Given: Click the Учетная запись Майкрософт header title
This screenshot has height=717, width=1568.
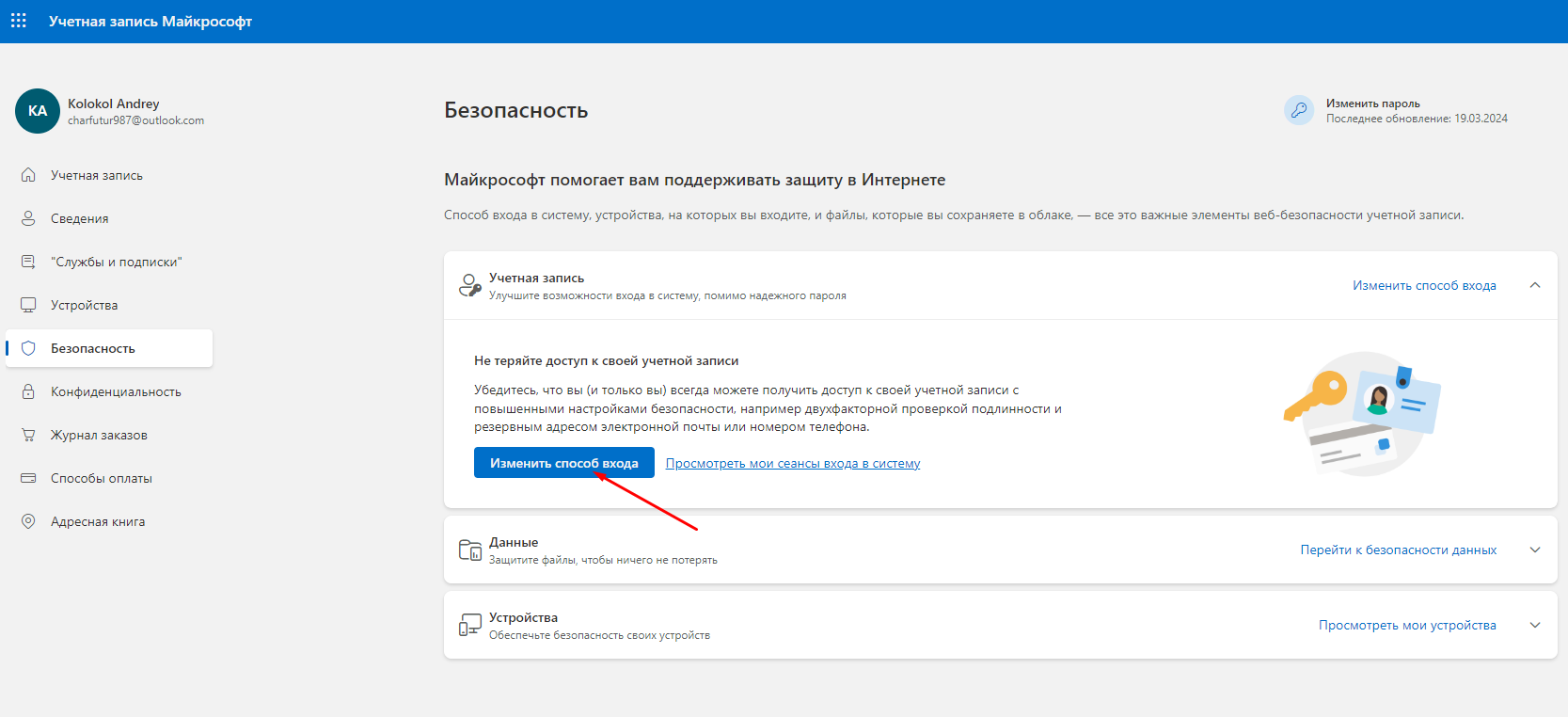Looking at the screenshot, I should 150,21.
